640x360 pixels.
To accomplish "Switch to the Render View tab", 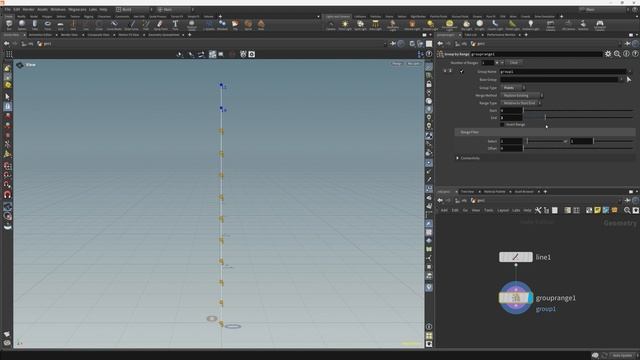I will [69, 35].
